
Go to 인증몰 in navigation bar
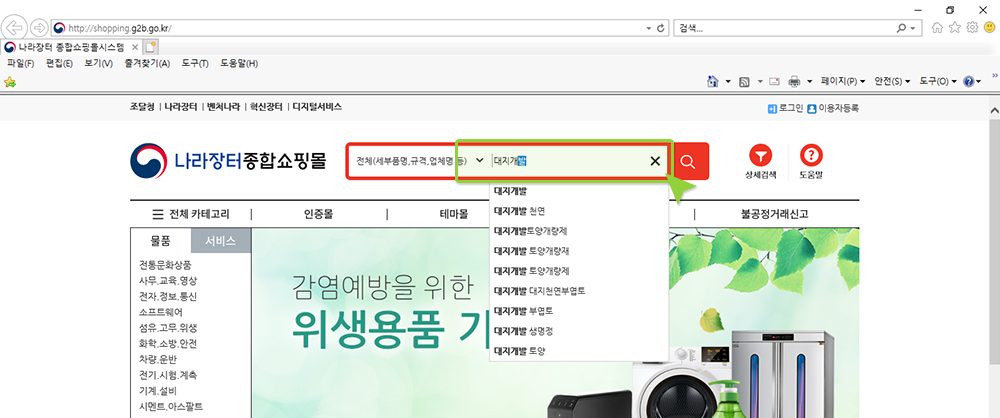[318, 214]
